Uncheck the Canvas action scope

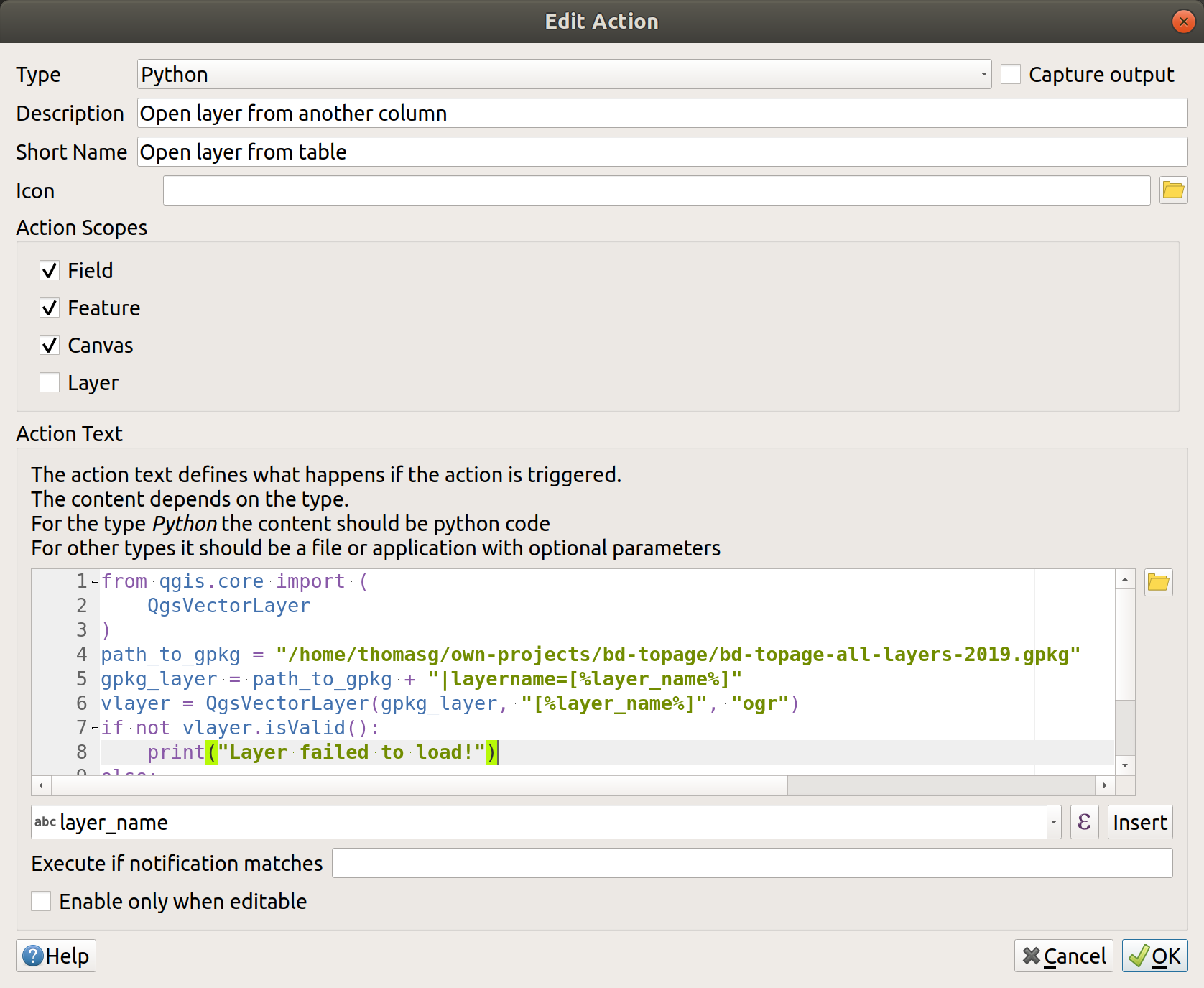point(50,346)
